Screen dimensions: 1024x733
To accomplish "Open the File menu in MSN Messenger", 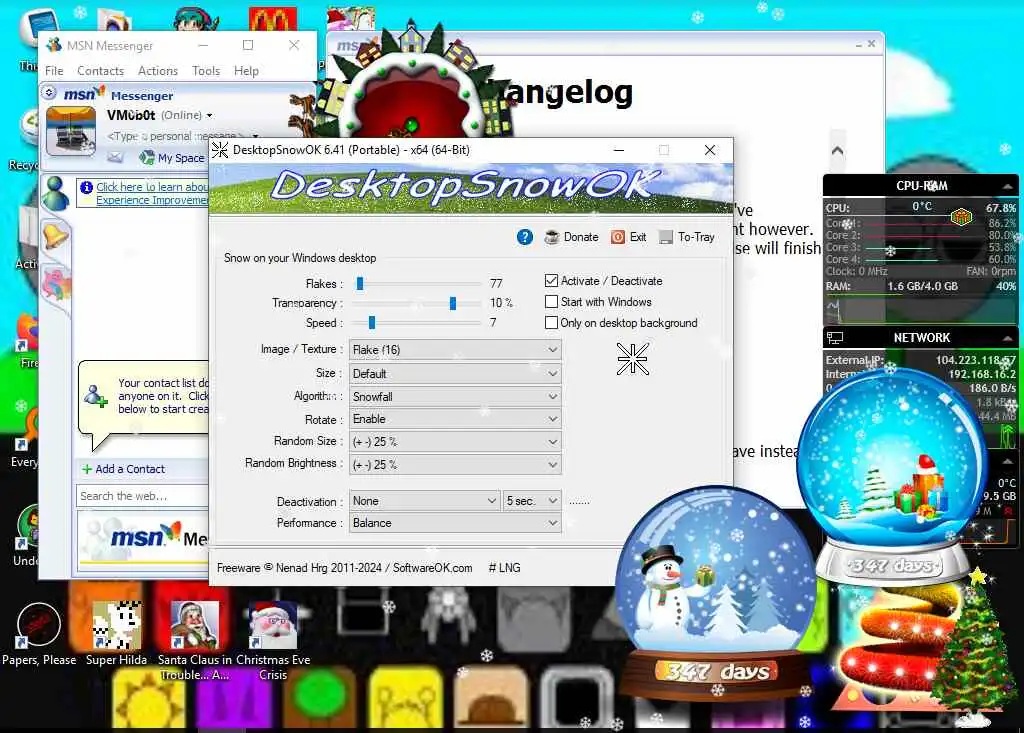I will point(54,71).
